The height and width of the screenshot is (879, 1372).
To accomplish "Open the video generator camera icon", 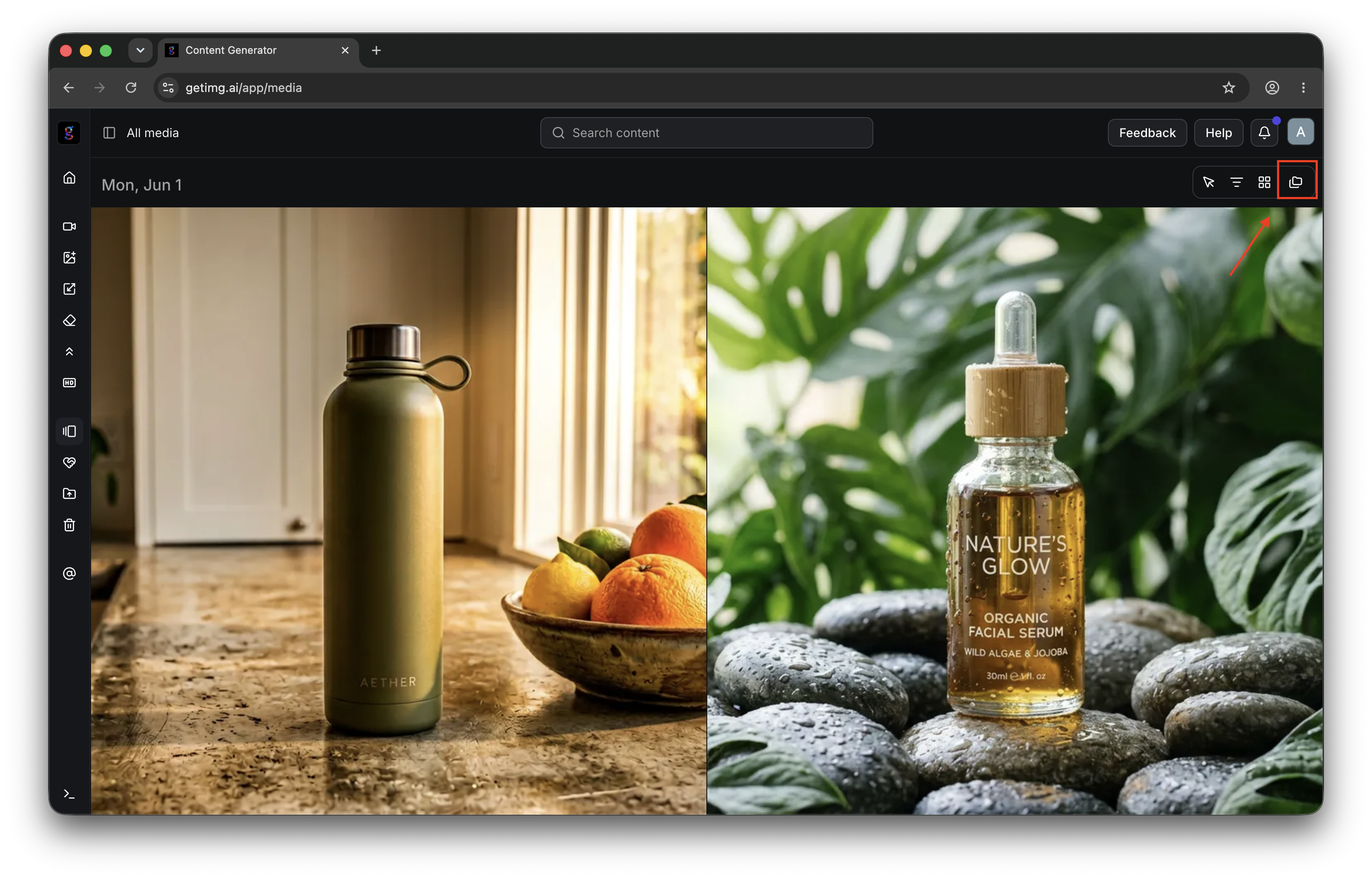I will point(69,226).
